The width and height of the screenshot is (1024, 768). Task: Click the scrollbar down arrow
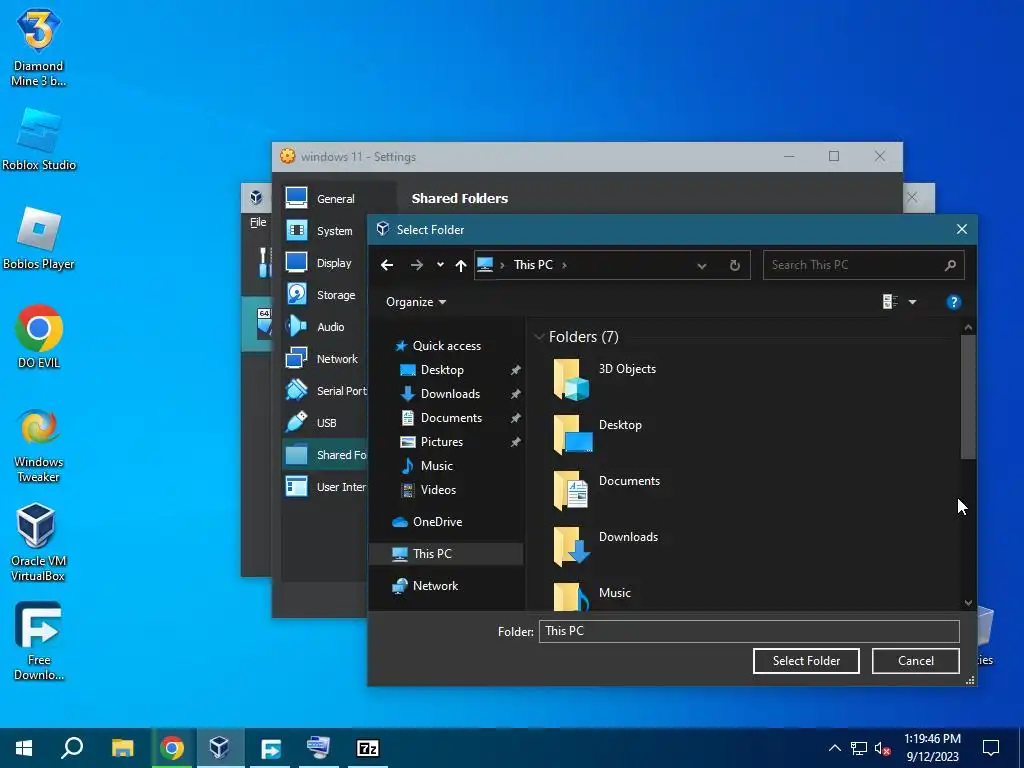pos(968,603)
